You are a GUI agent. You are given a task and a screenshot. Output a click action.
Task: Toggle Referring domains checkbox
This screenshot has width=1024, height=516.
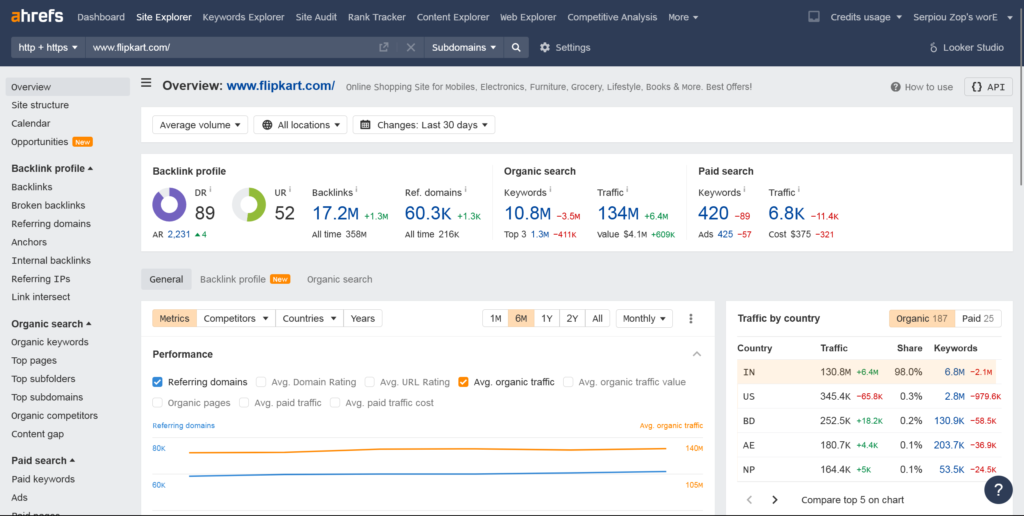157,382
